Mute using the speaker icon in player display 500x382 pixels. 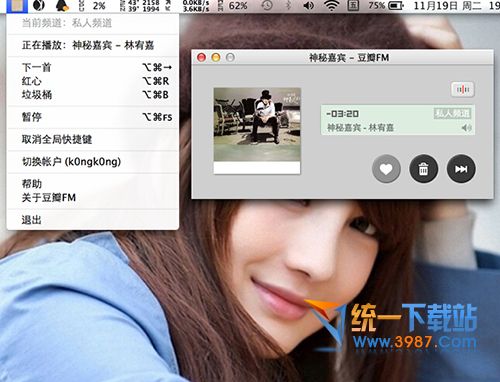click(x=466, y=128)
